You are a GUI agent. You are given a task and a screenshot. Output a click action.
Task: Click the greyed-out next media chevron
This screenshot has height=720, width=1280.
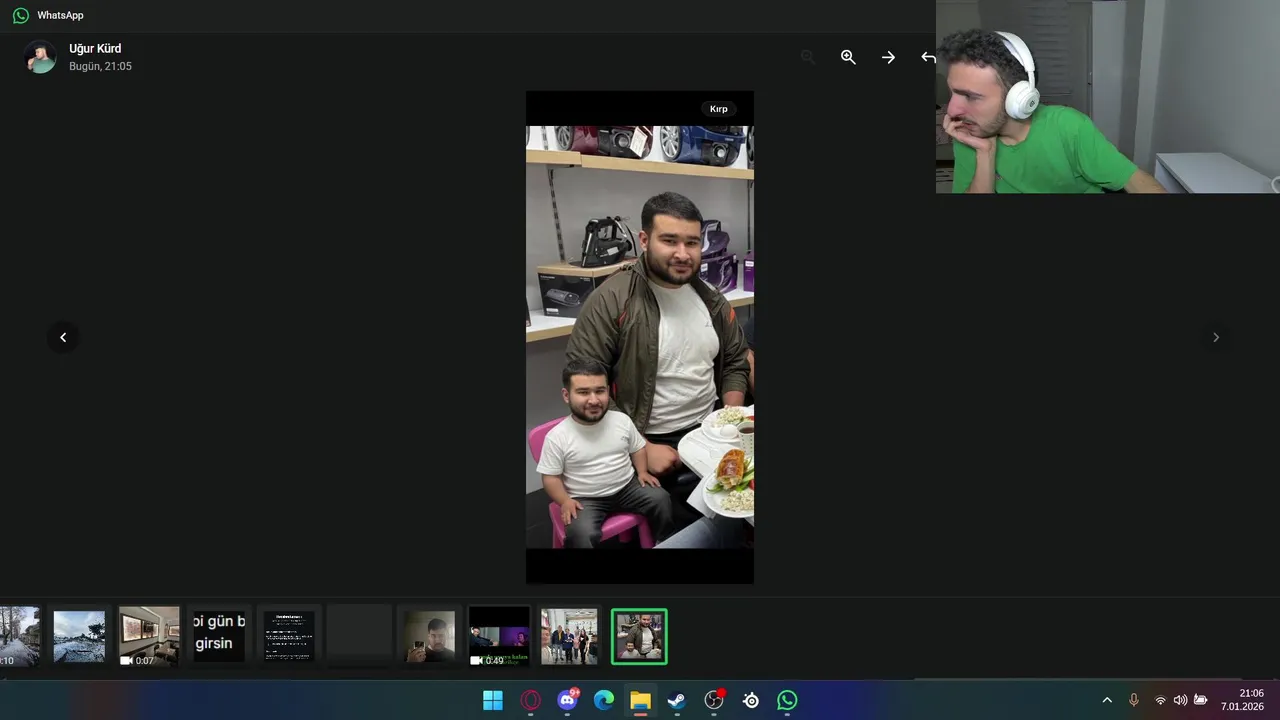[1216, 337]
